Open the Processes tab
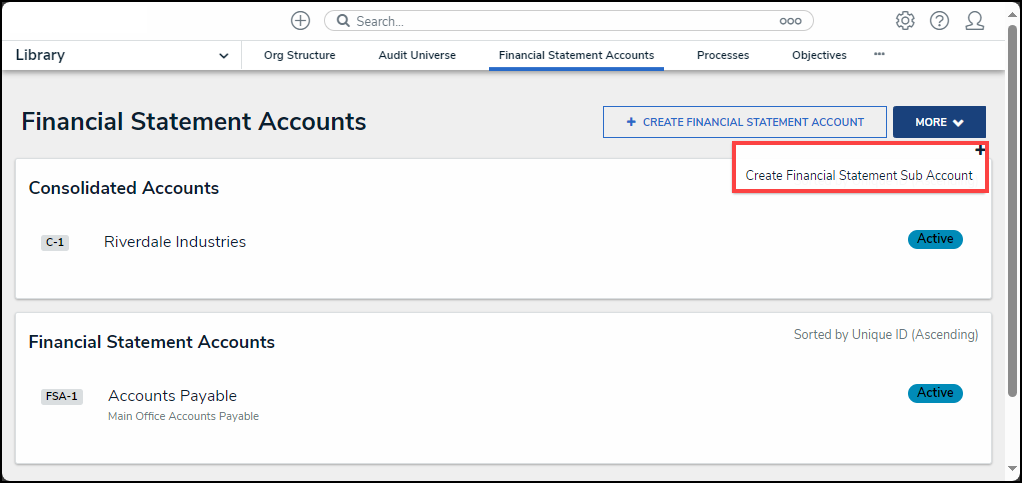The image size is (1022, 483). 723,56
